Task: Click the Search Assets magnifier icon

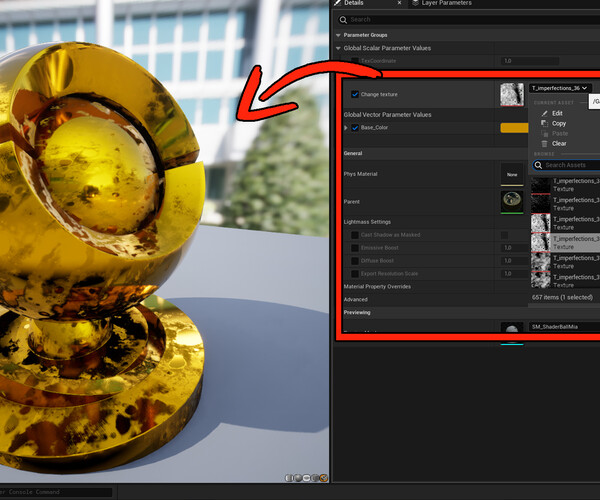Action: 538,165
